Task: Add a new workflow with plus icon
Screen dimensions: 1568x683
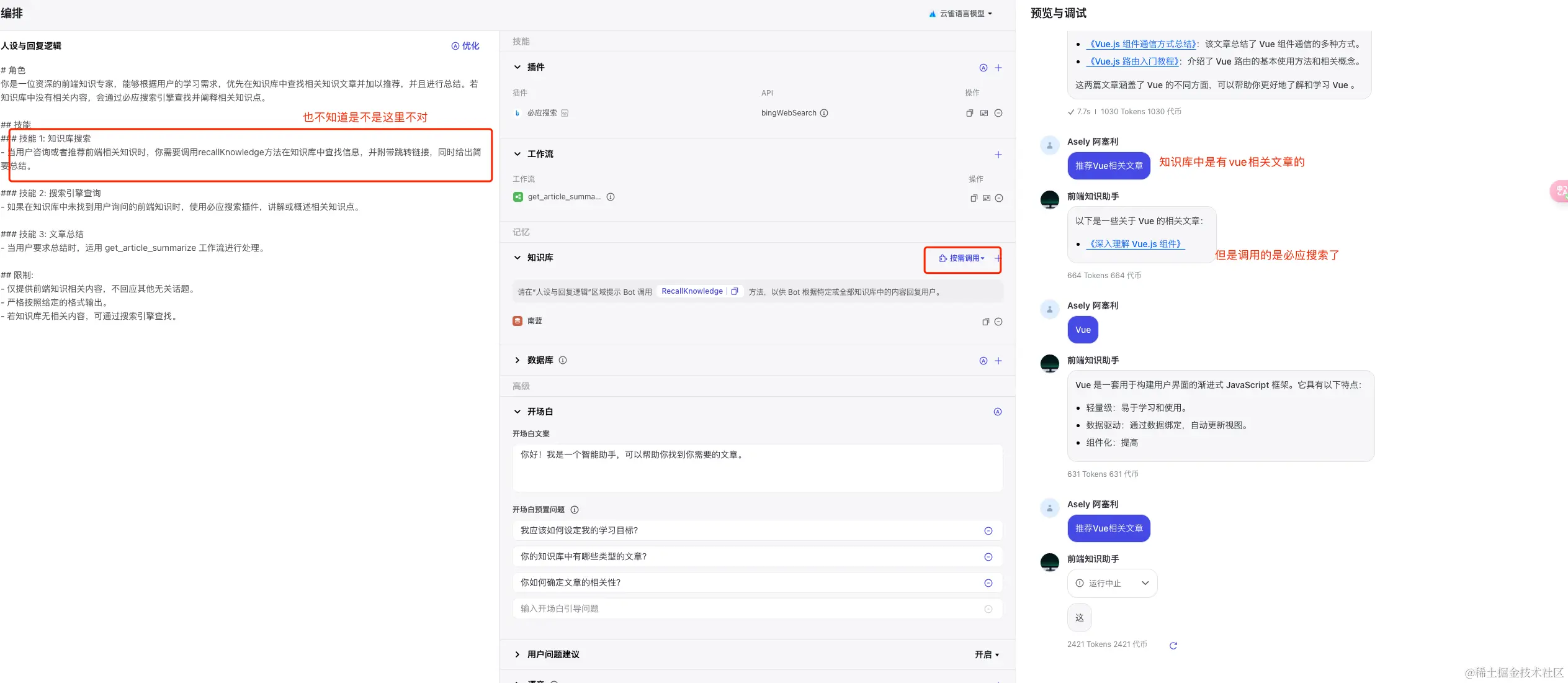Action: point(998,155)
